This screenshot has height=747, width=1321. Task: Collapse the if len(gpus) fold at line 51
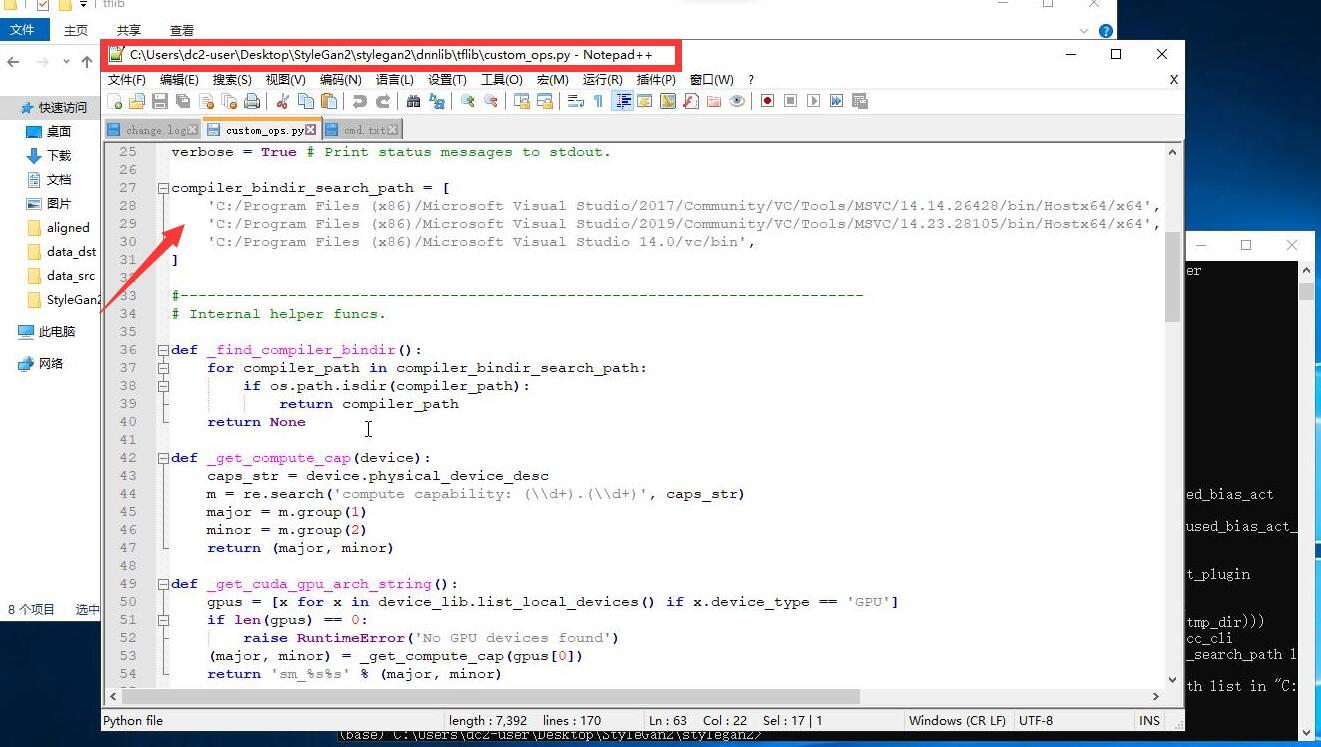pyautogui.click(x=162, y=620)
